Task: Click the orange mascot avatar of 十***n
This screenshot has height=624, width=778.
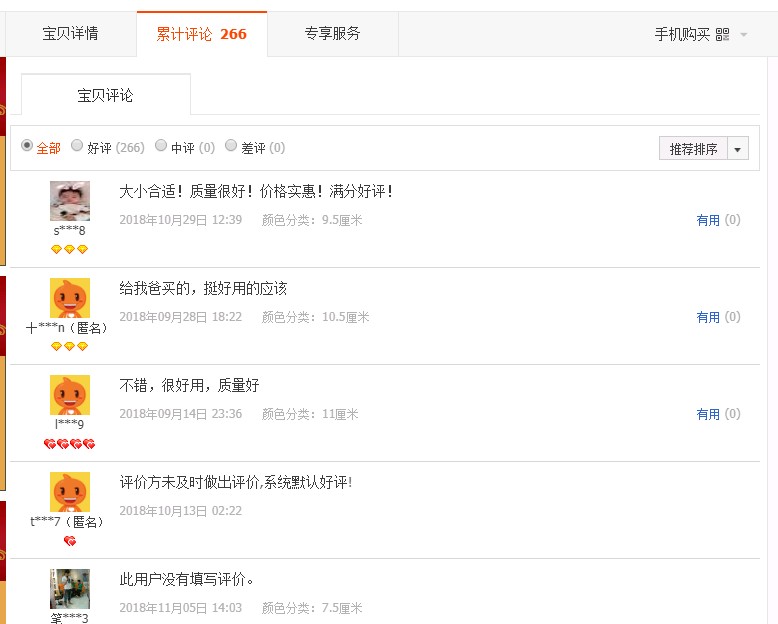Action: point(70,298)
